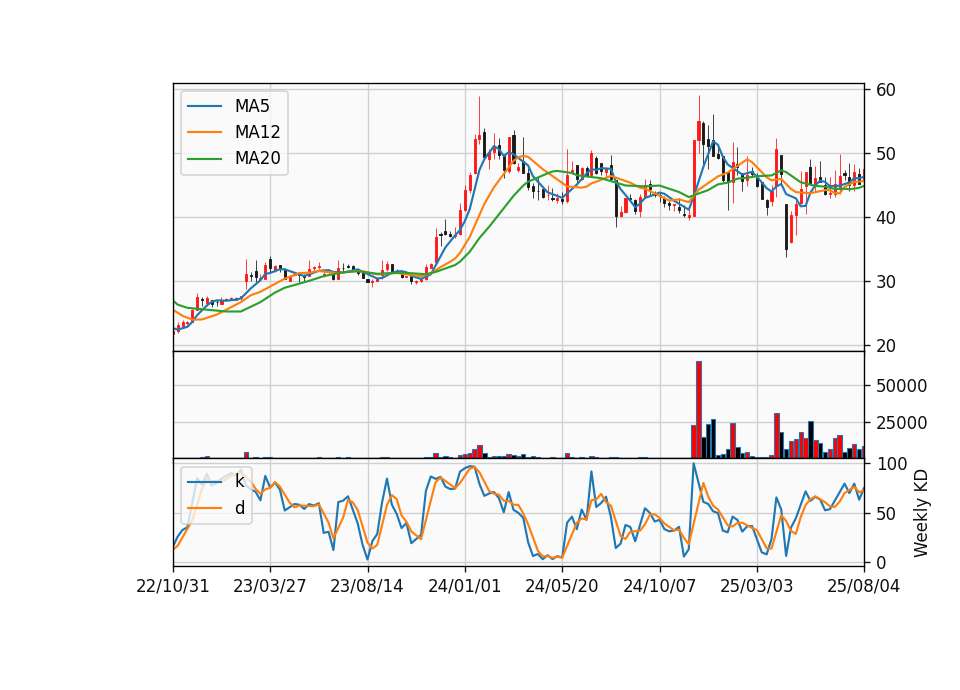Click the price axis value 60
960x690 pixels.
tap(885, 90)
